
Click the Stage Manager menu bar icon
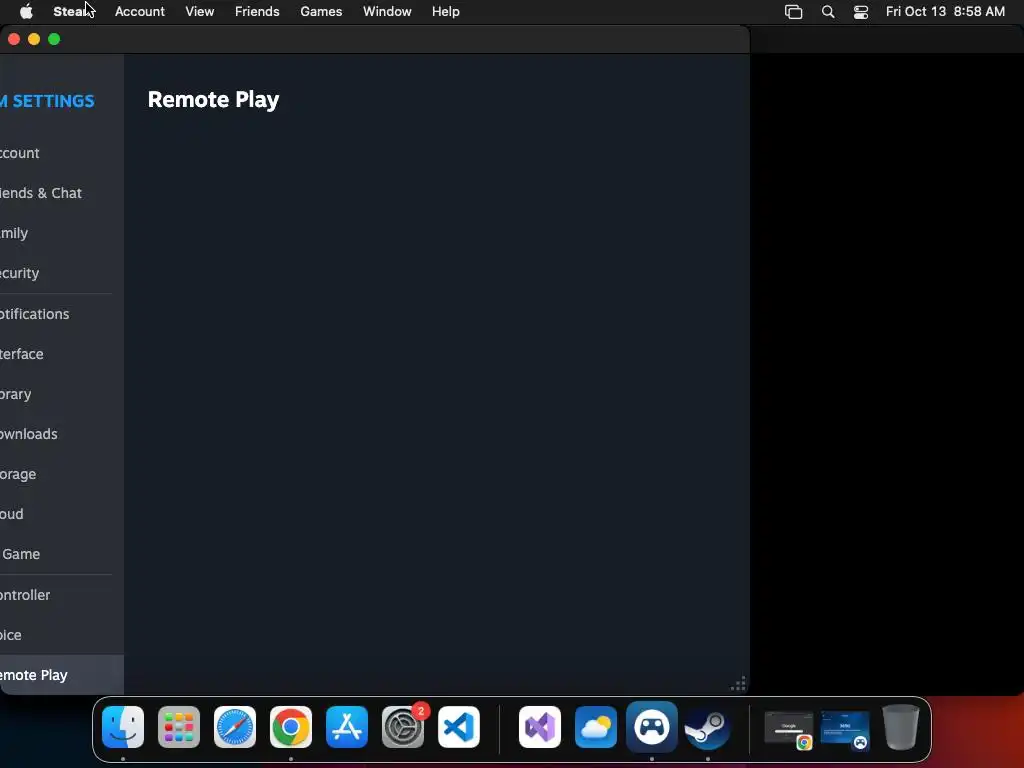[x=793, y=11]
